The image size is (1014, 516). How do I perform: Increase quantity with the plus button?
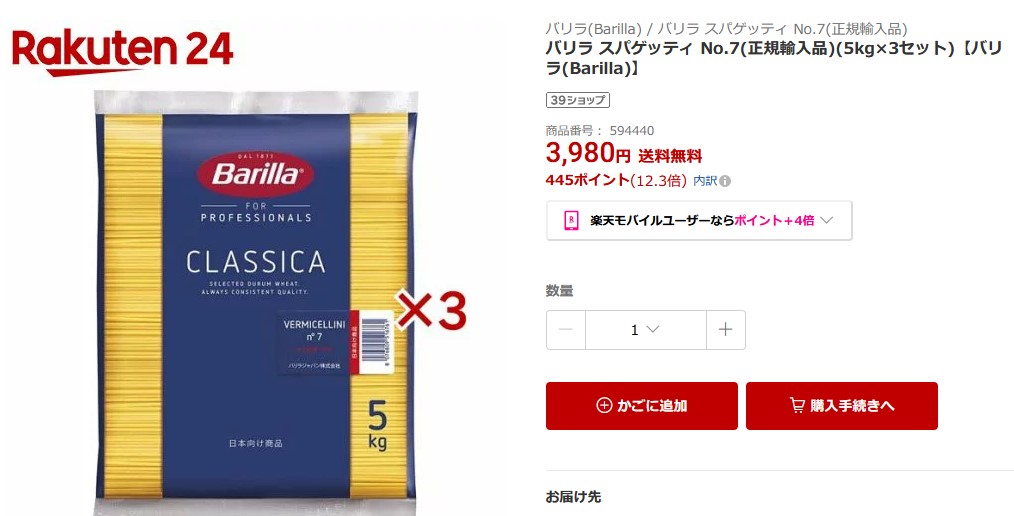[x=726, y=330]
